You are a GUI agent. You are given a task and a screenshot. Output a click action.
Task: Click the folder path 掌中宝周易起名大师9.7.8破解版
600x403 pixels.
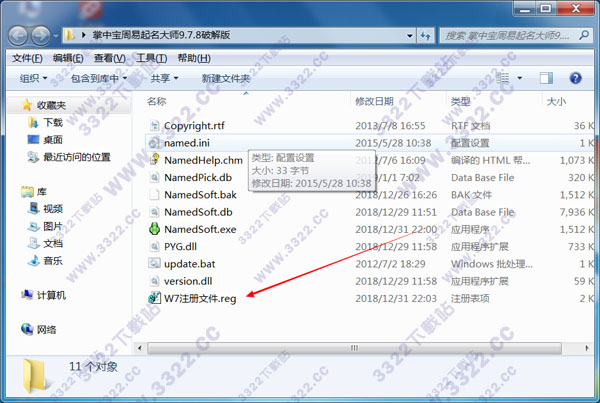[161, 35]
